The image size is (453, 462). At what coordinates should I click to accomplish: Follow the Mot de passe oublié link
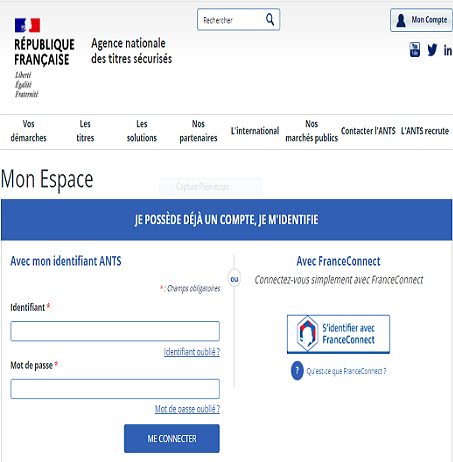pyautogui.click(x=187, y=409)
